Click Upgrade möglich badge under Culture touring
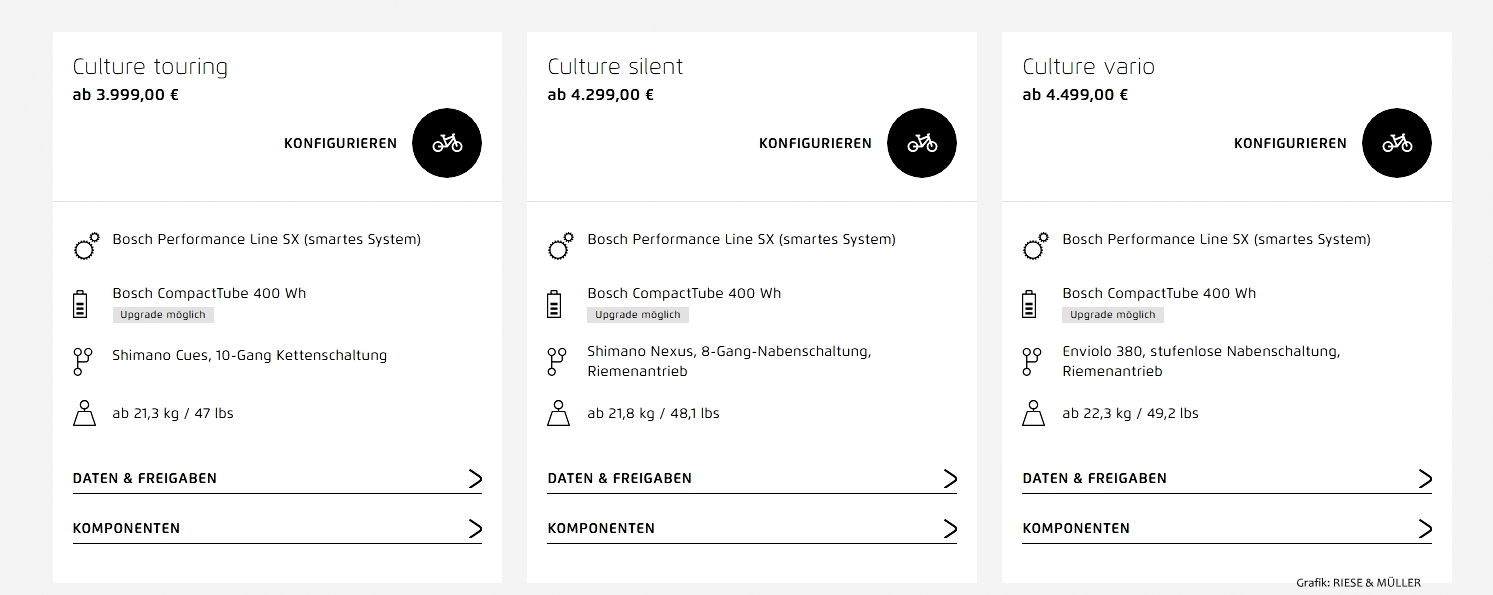Screen dimensions: 1493x595 [163, 315]
